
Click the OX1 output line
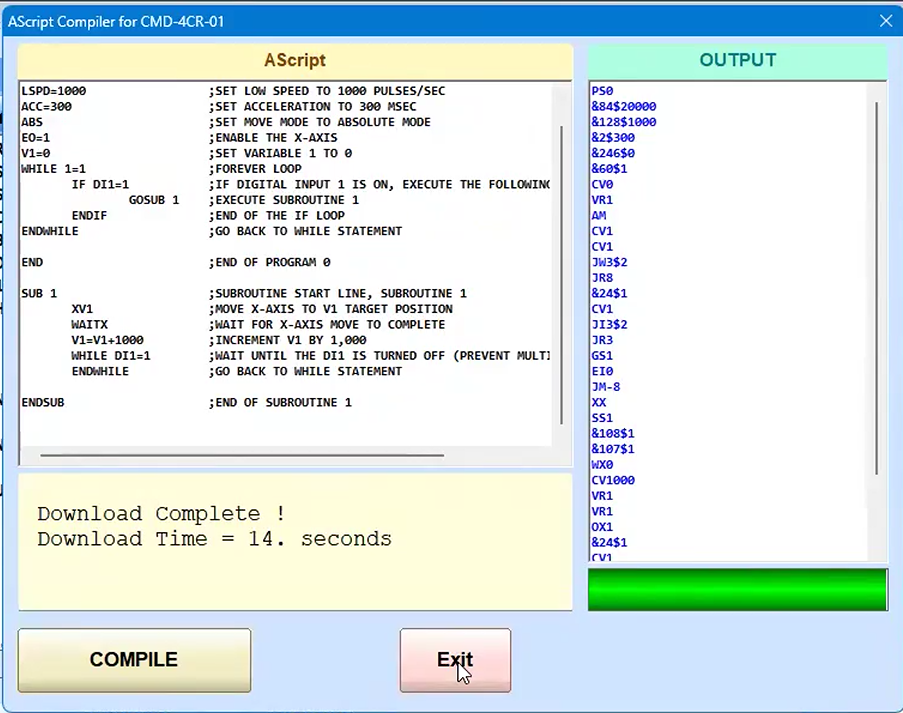tap(602, 526)
